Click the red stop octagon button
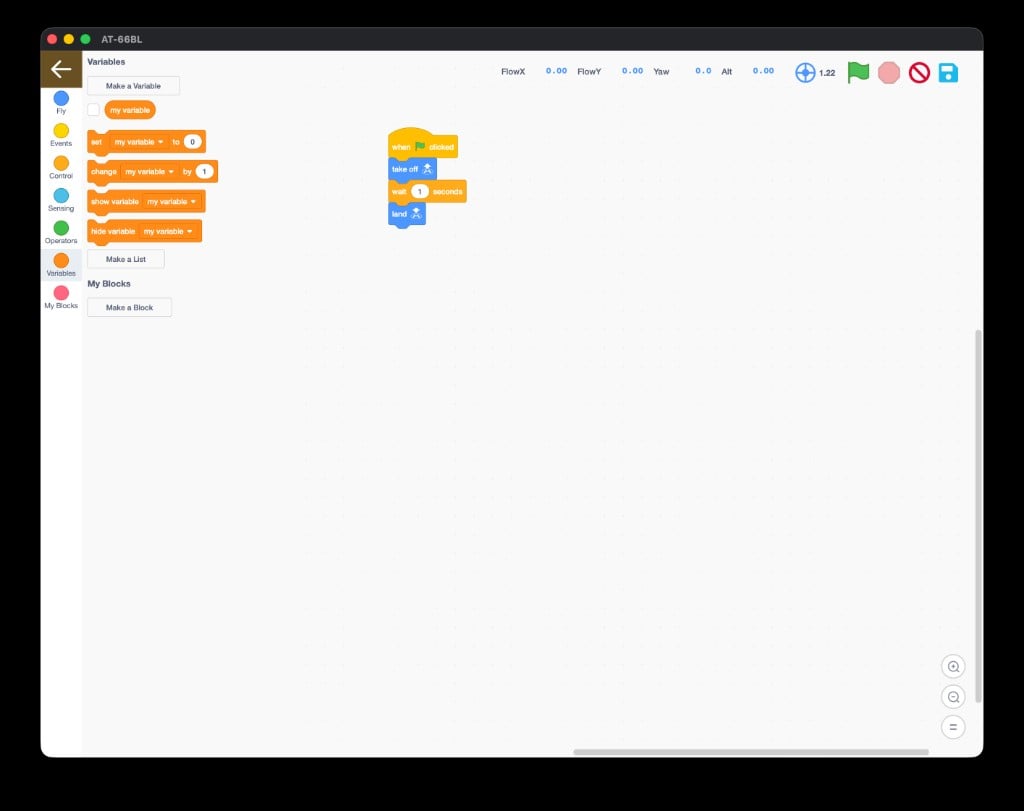 pos(889,72)
